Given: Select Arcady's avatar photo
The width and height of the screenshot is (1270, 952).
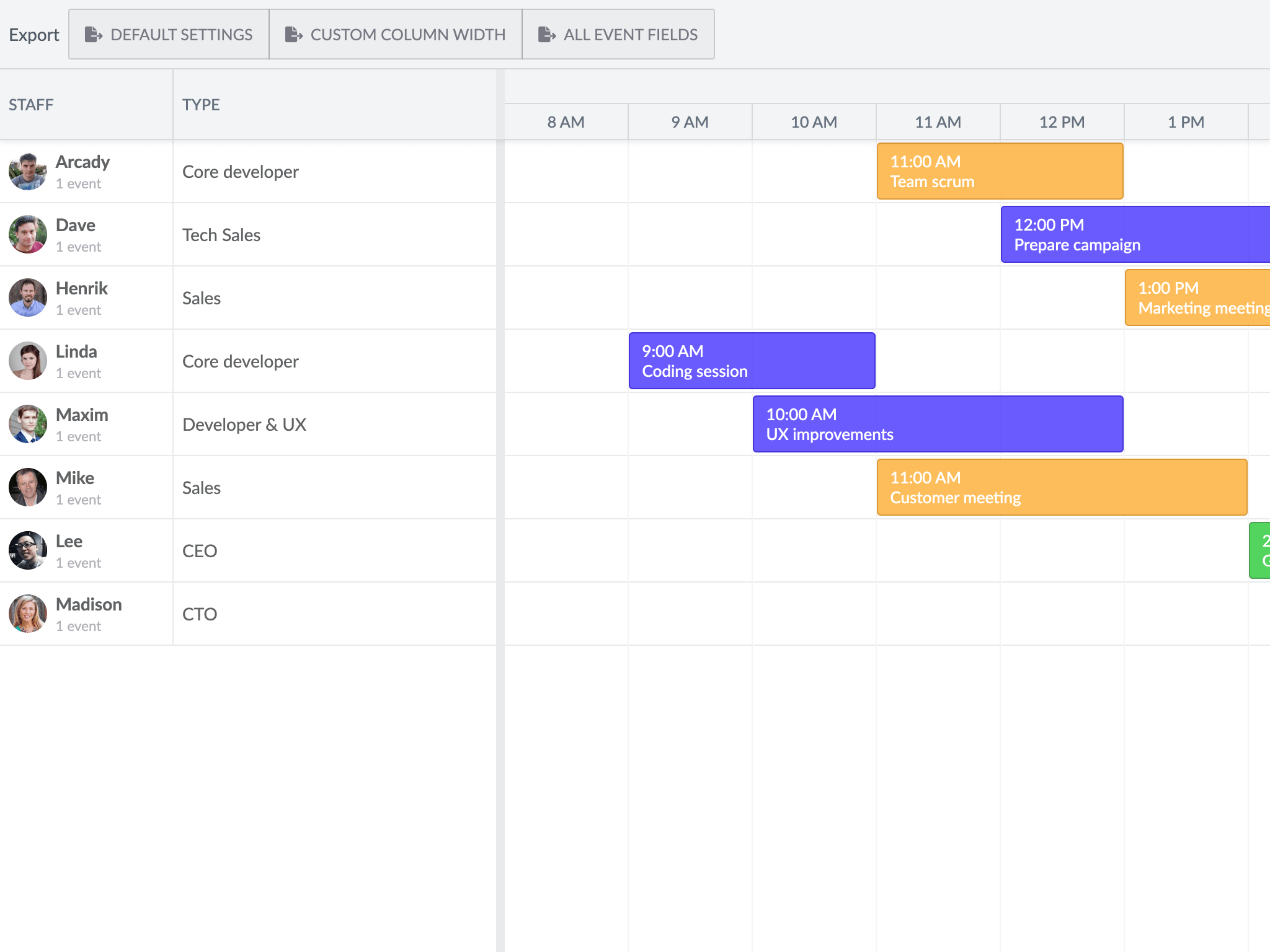Looking at the screenshot, I should [27, 171].
